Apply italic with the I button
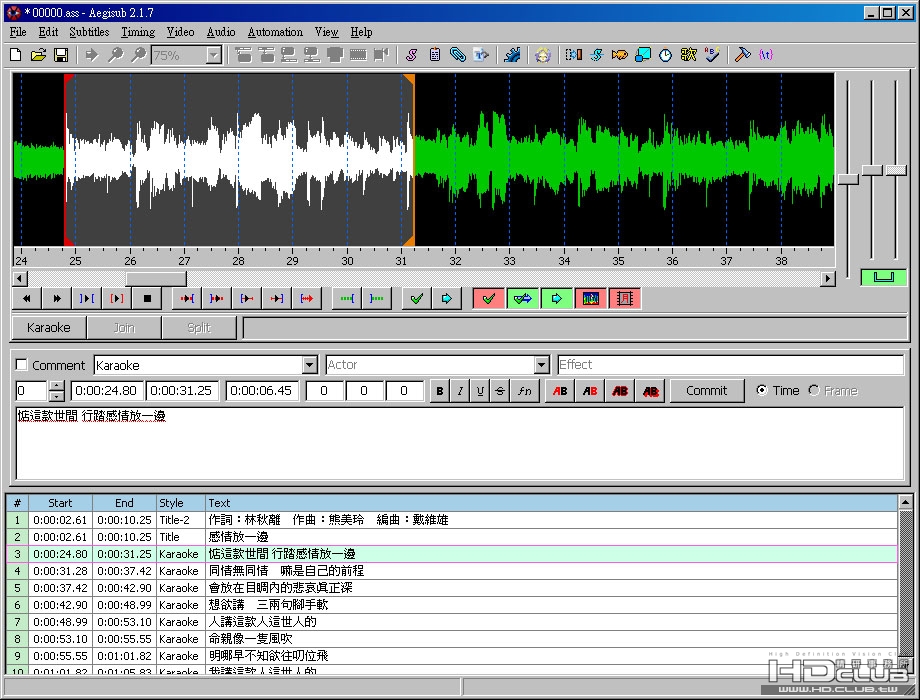Screen dimensions: 920x700 coord(460,391)
